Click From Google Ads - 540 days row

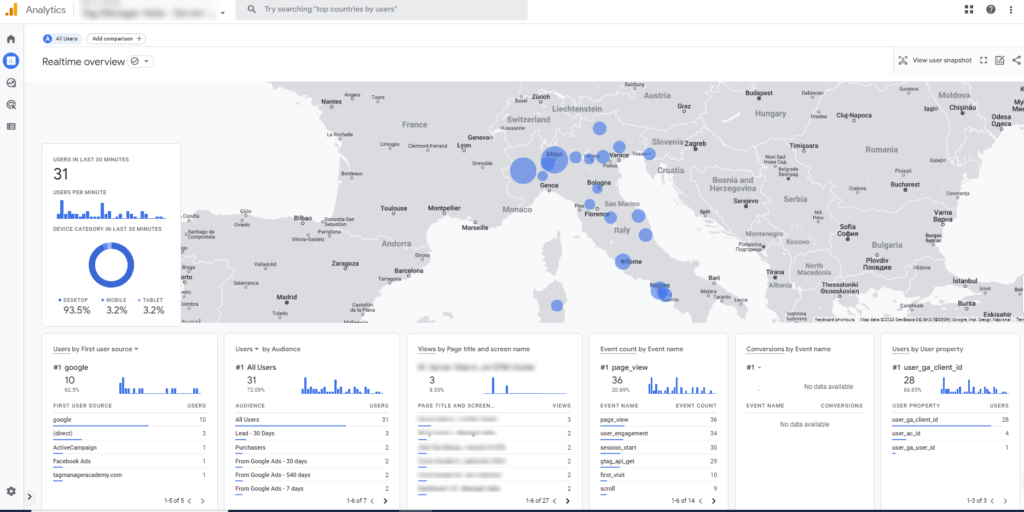312,475
